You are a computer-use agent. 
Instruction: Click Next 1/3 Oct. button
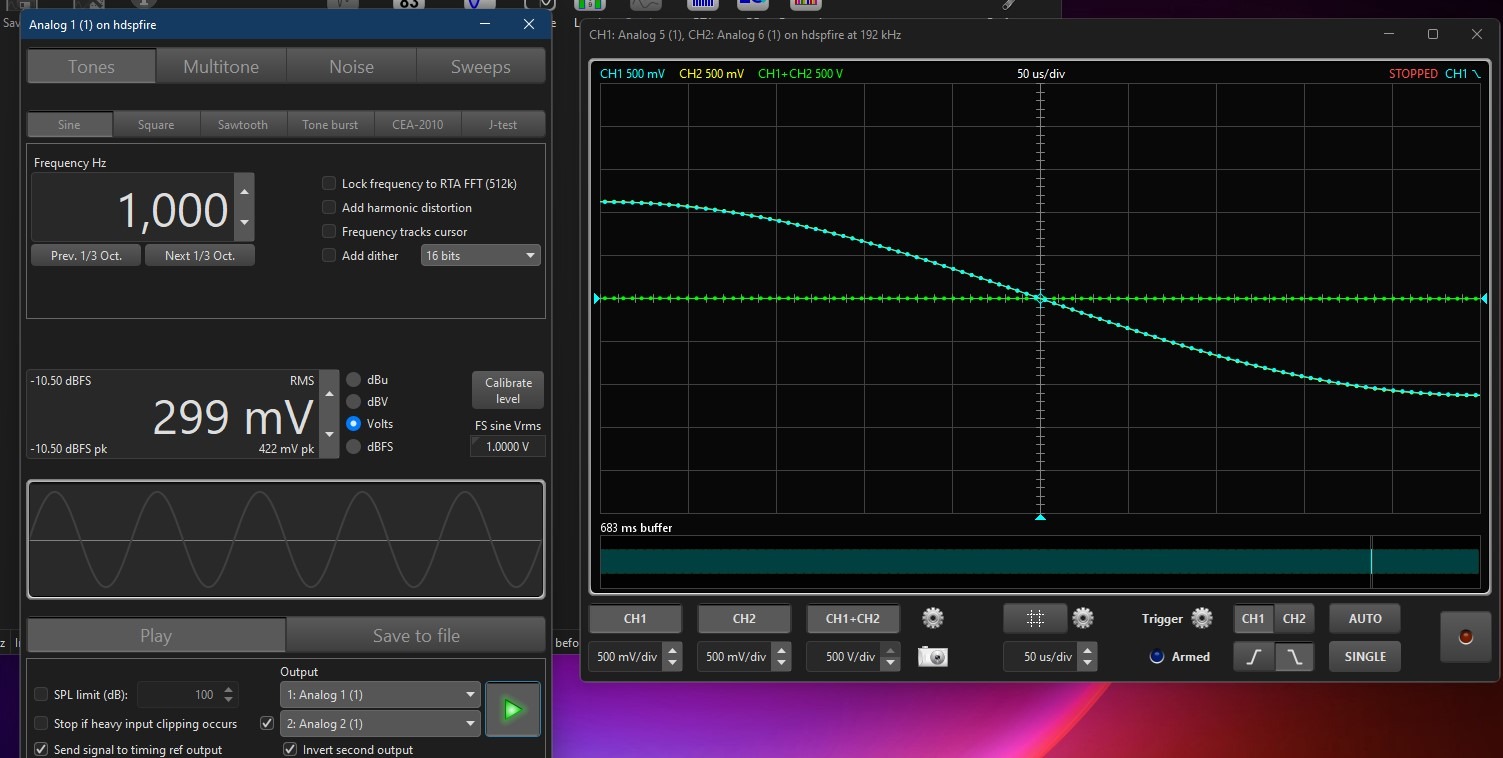(200, 255)
